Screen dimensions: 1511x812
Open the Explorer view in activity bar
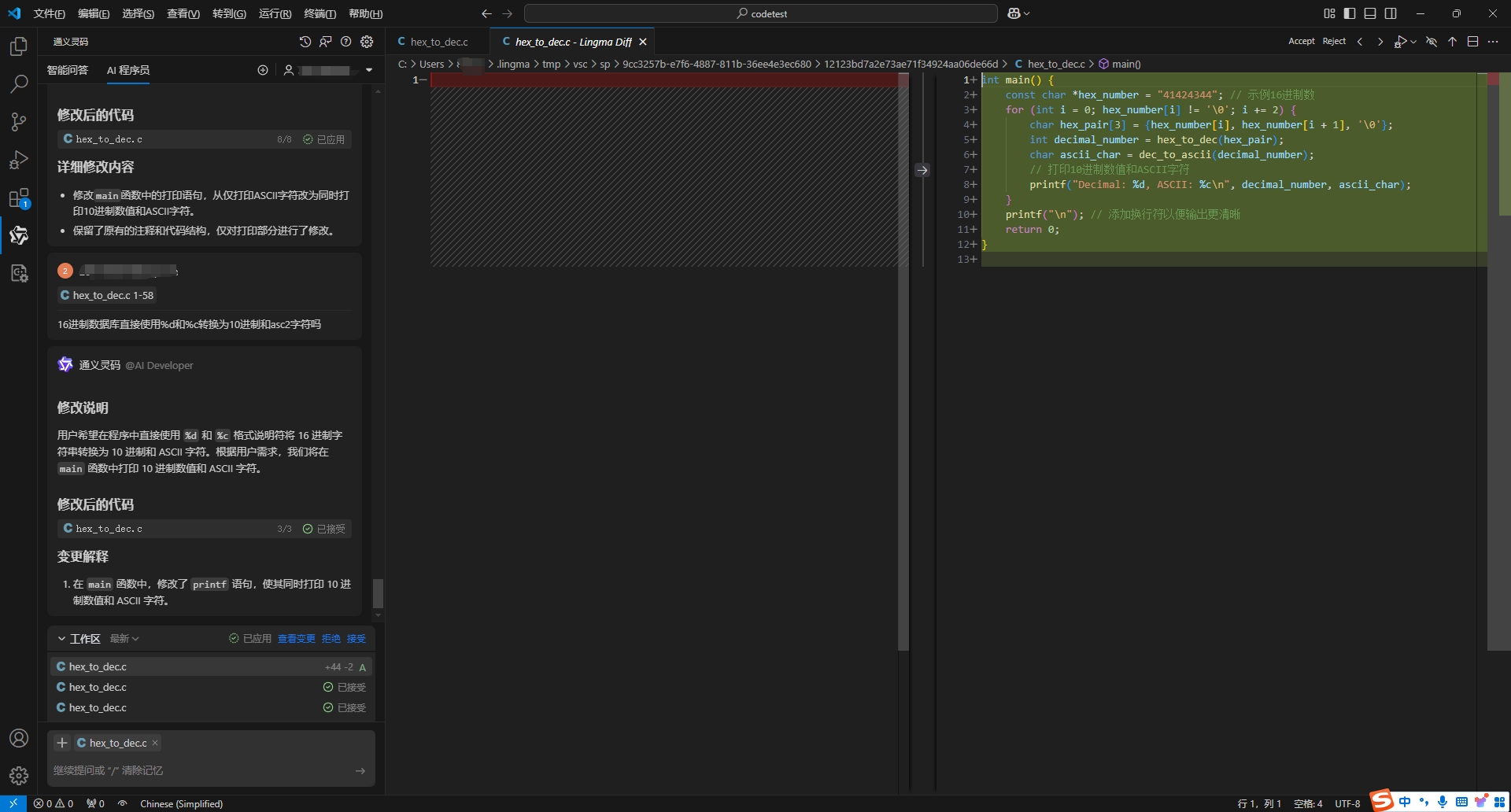click(x=19, y=46)
